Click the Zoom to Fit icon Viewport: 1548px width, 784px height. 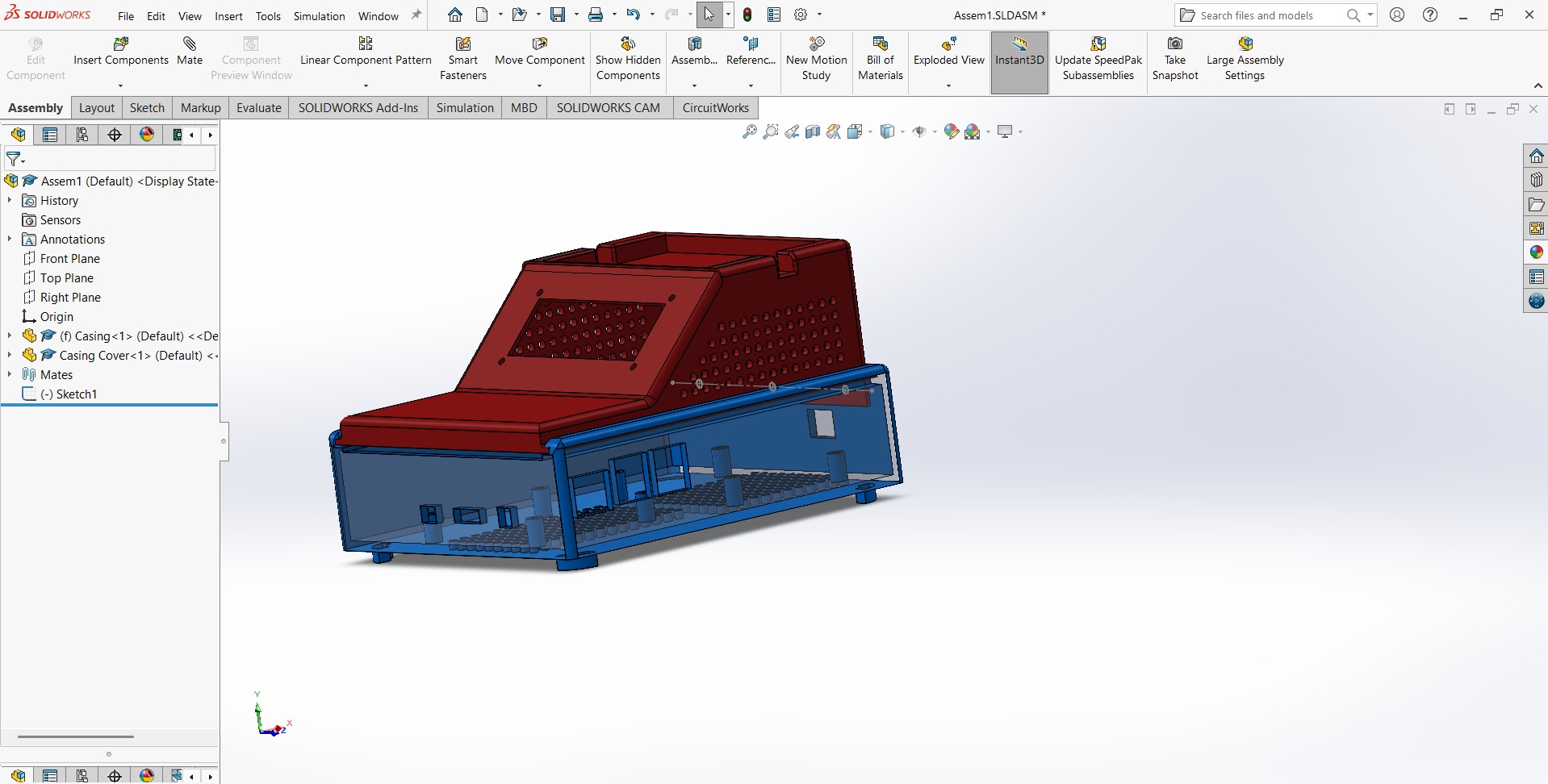(750, 131)
